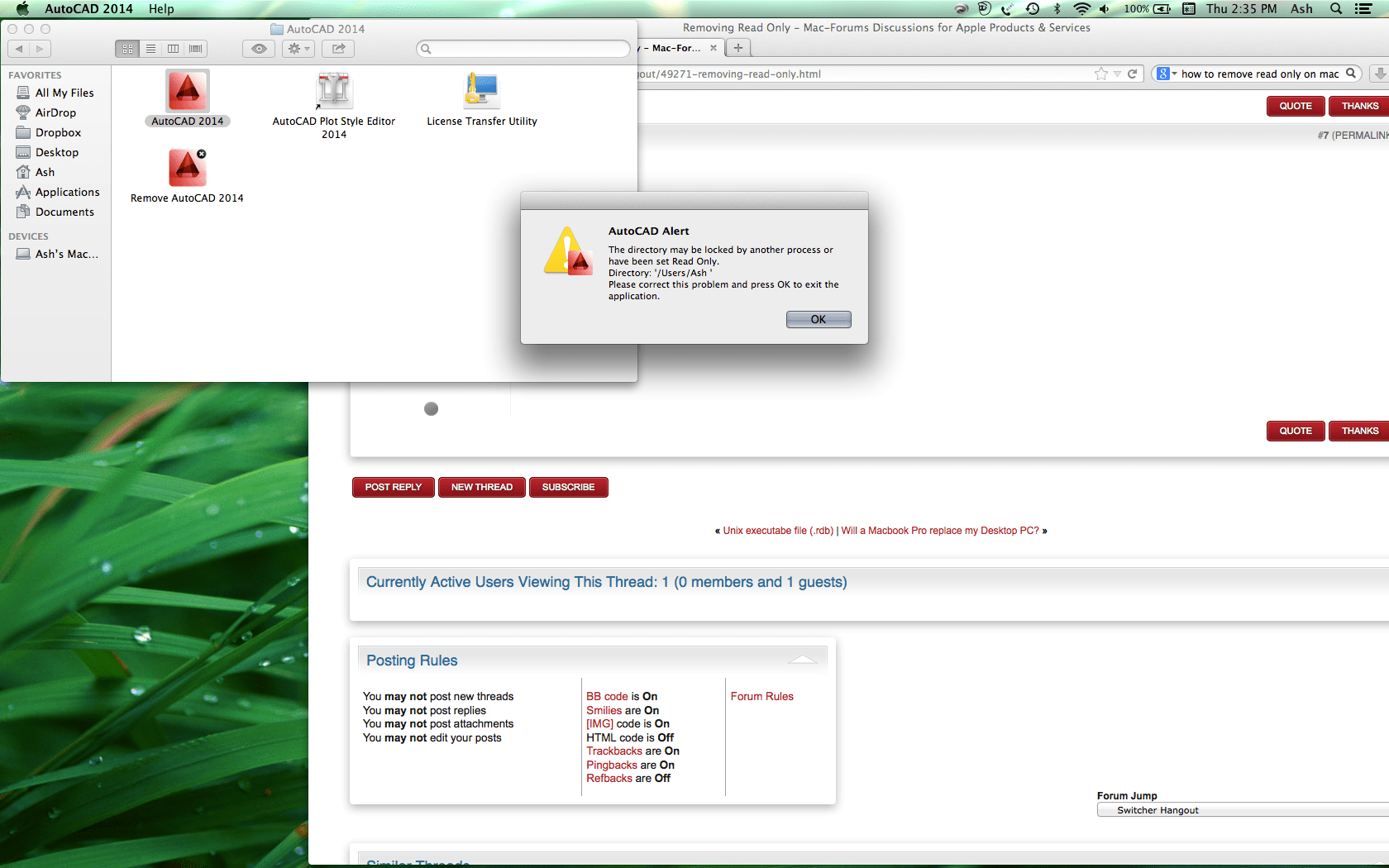Open the search engine selector dropdown
This screenshot has width=1389, height=868.
click(x=1166, y=74)
